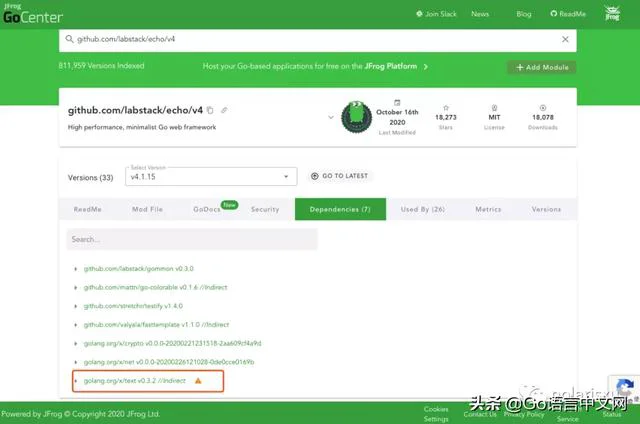Click the arrow after JFrog Platform banner
The width and height of the screenshot is (640, 424).
point(426,67)
